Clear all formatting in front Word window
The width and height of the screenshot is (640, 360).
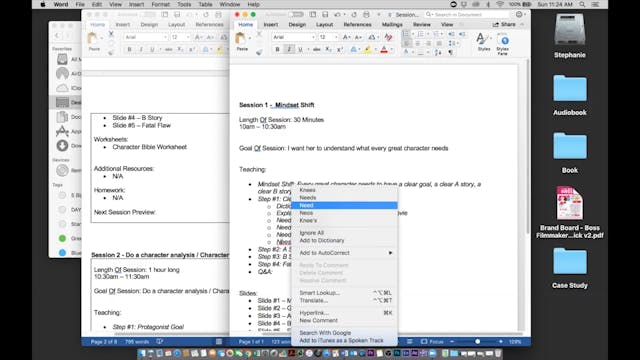[388, 37]
